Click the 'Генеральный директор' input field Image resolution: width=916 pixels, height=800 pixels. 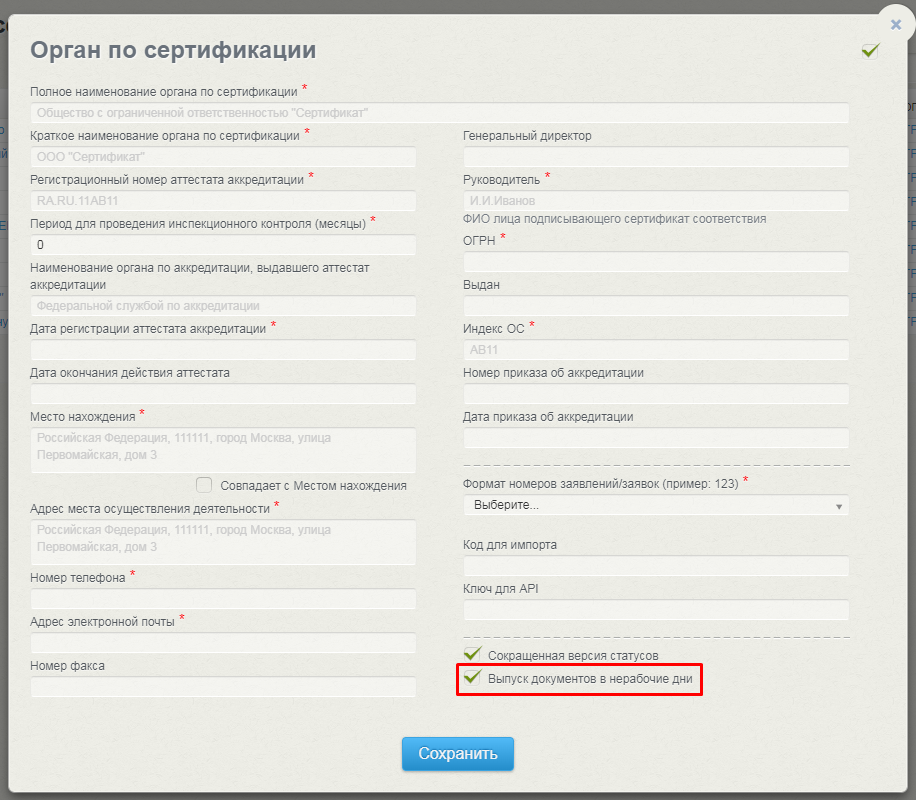click(x=656, y=157)
